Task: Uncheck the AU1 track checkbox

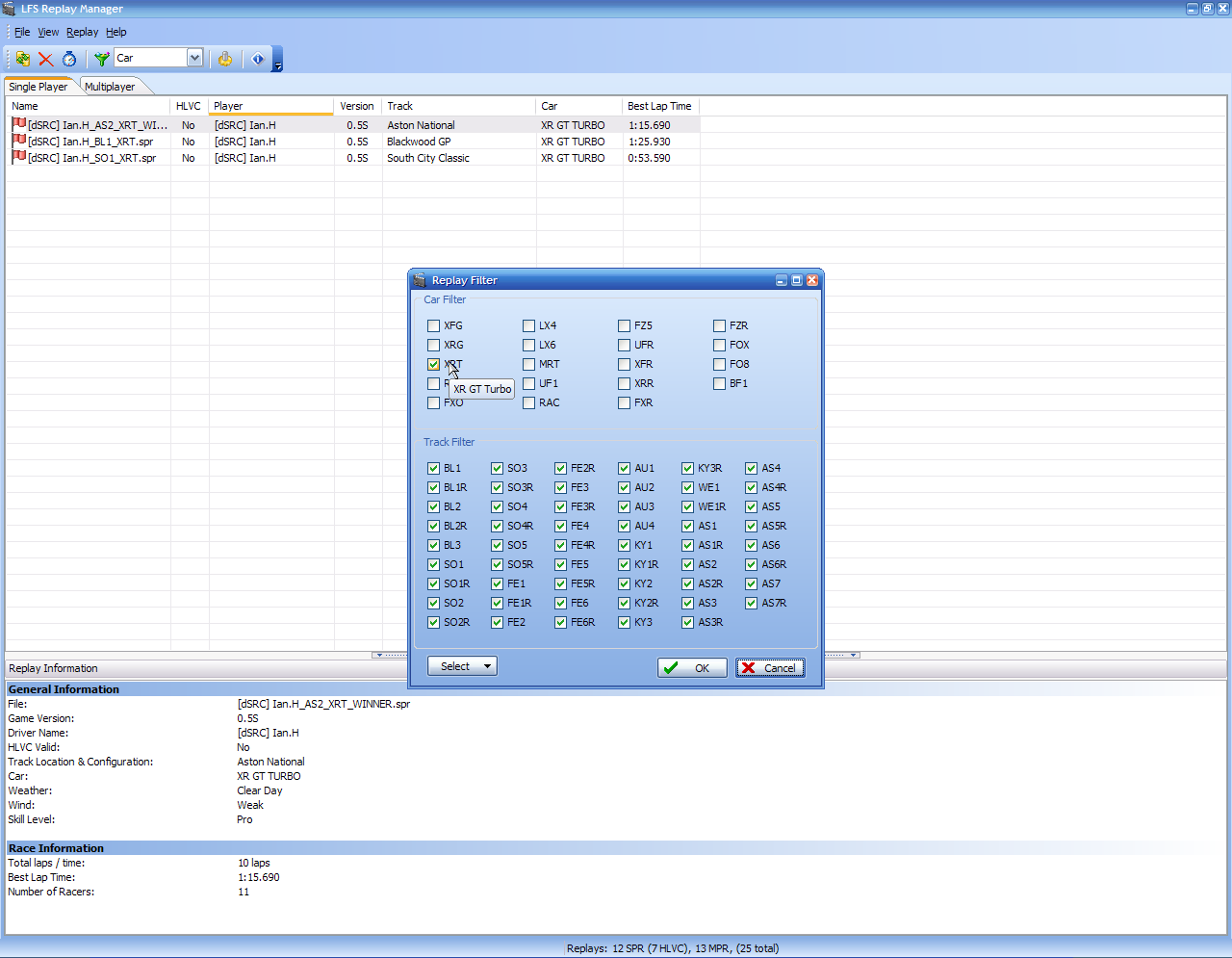Action: click(624, 468)
